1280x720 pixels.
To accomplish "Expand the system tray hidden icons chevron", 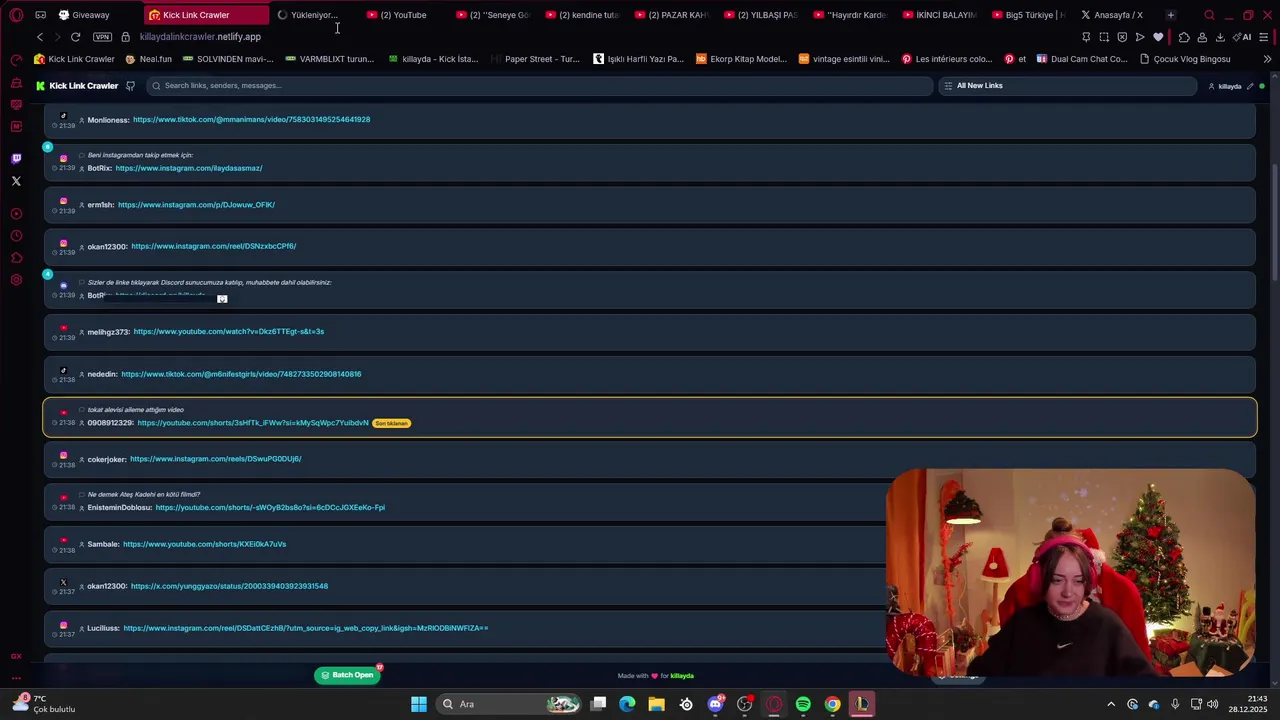I will tap(1110, 704).
